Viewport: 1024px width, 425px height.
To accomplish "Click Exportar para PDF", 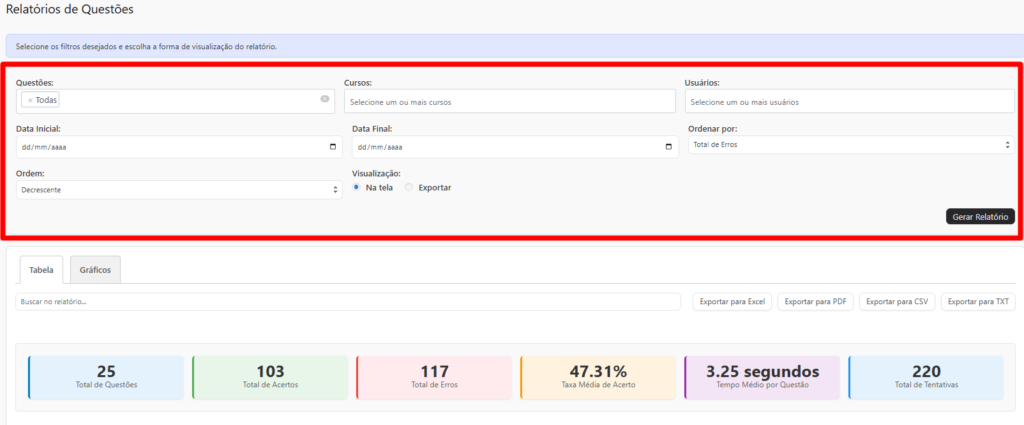I will point(815,301).
